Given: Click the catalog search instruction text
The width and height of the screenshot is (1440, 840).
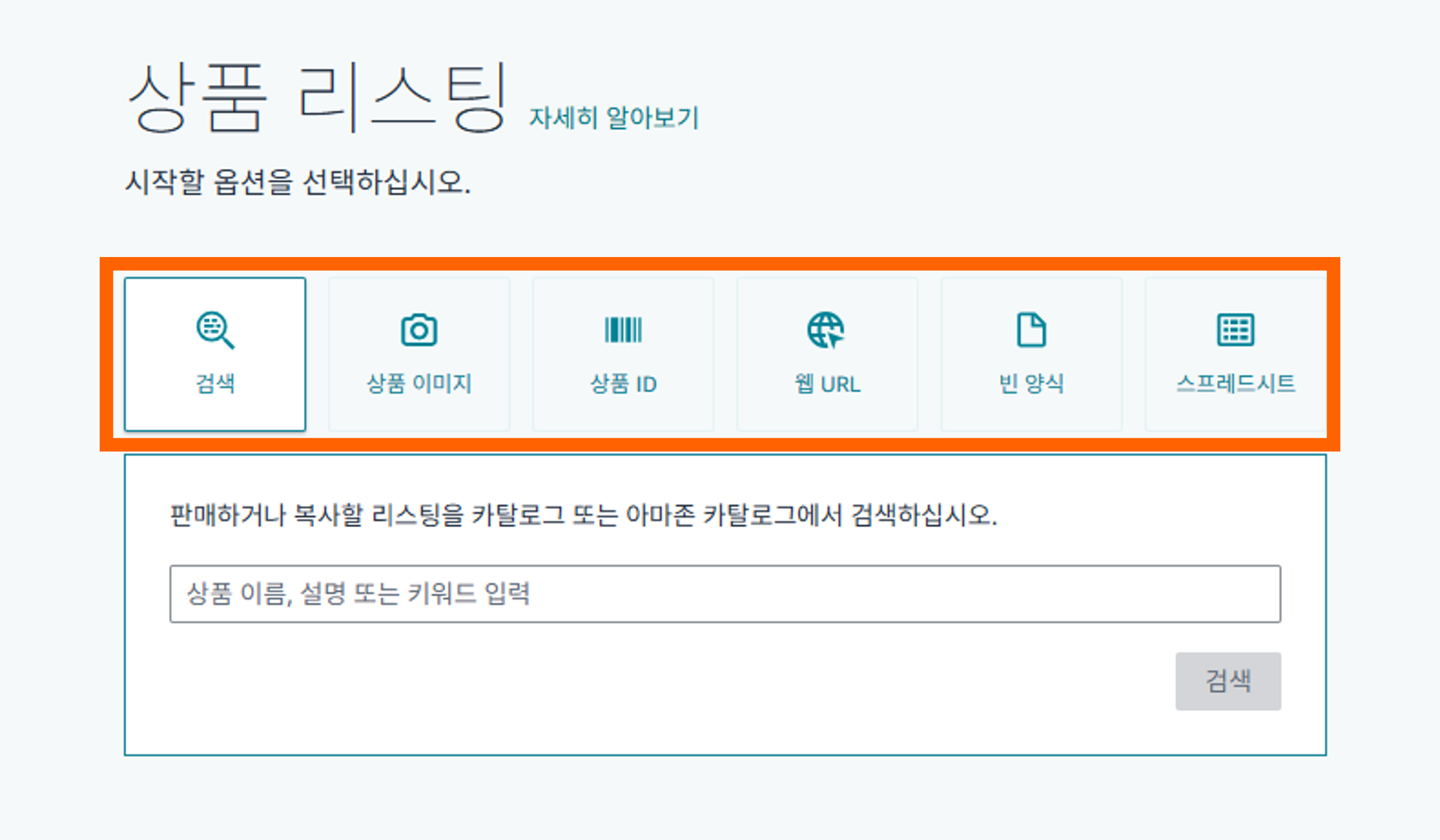Looking at the screenshot, I should point(583,515).
